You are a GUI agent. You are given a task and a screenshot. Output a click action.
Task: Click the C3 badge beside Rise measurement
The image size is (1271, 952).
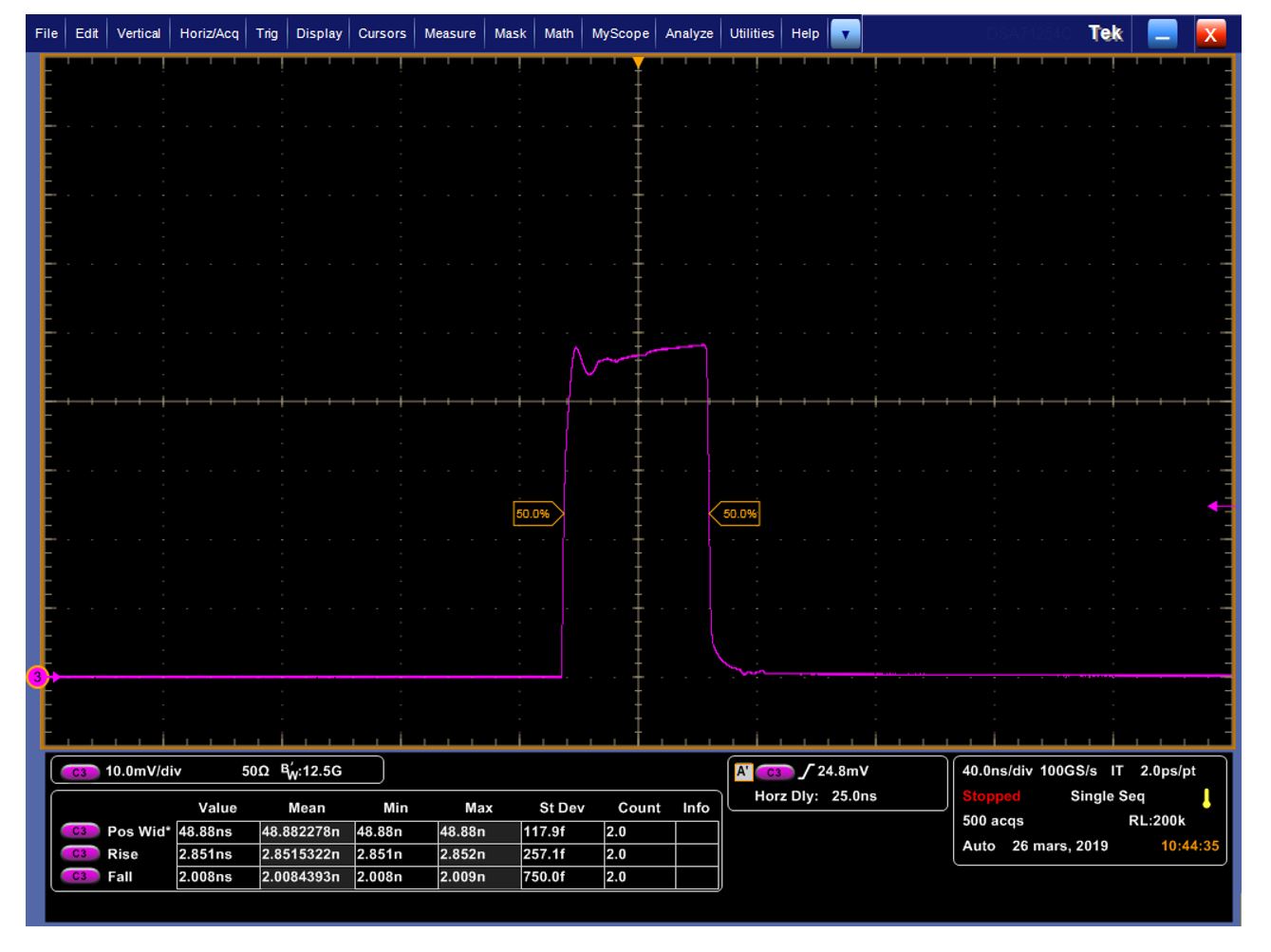[x=80, y=854]
